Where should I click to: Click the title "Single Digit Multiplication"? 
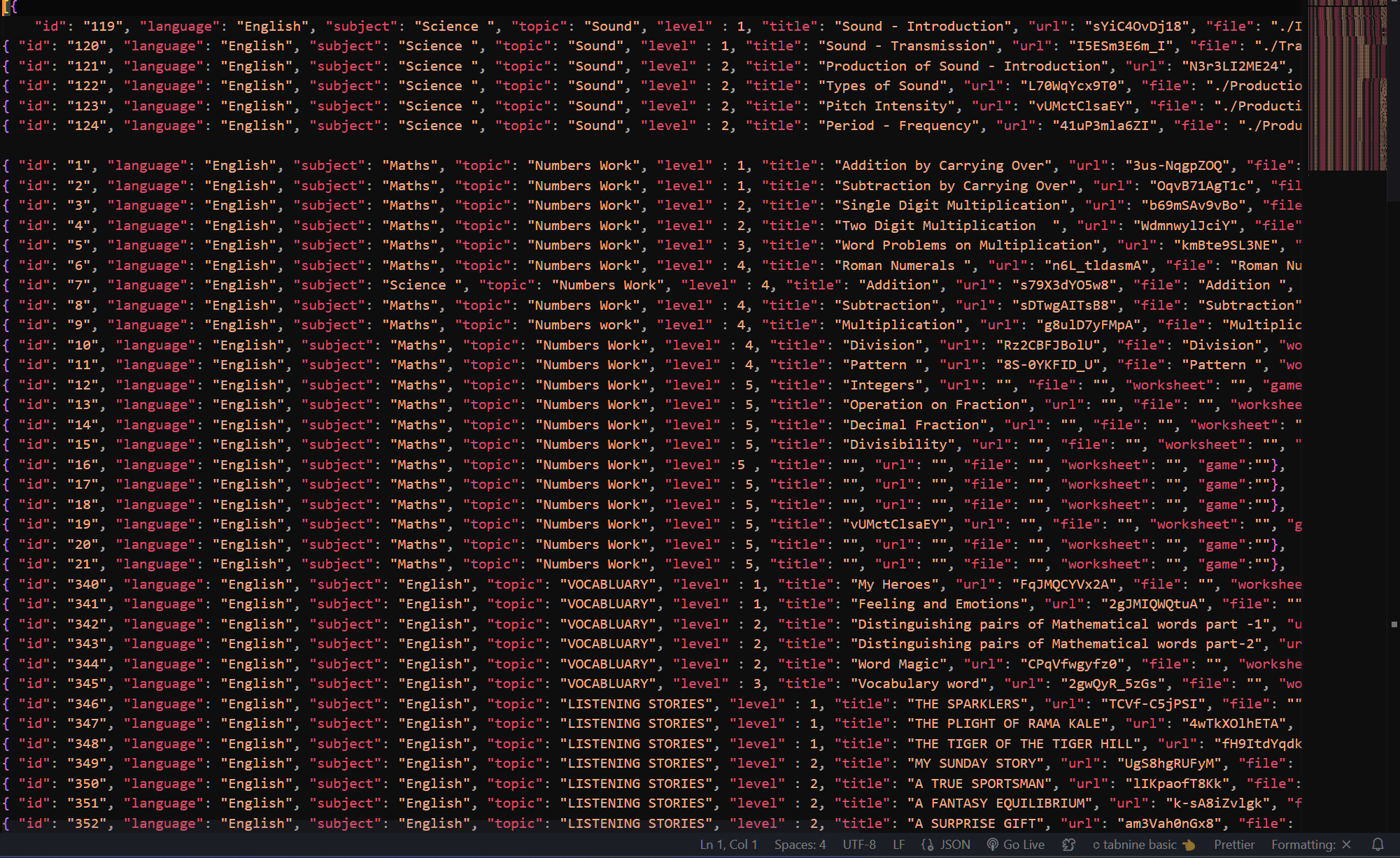point(951,206)
